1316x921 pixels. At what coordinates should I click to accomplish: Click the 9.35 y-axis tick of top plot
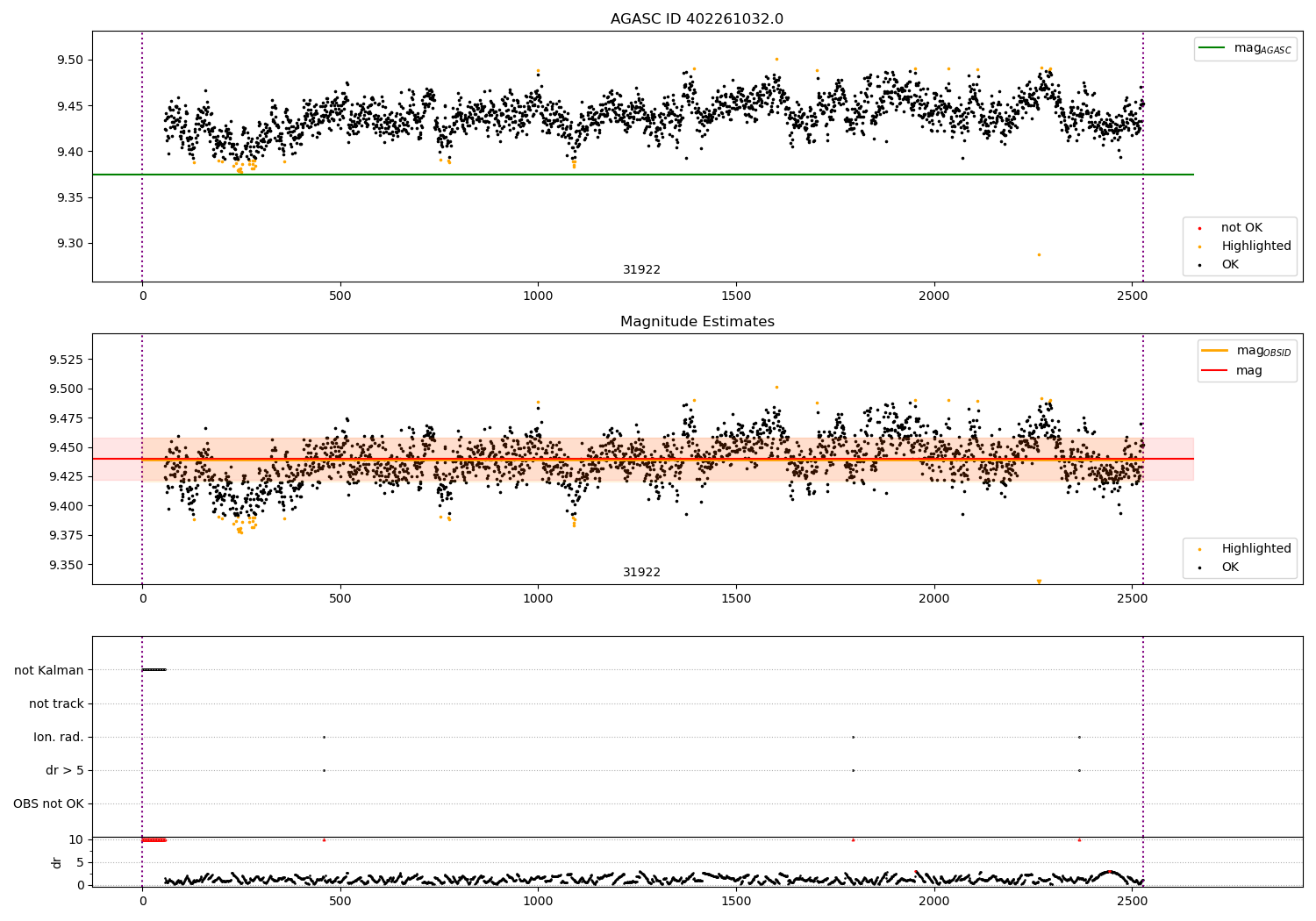72,197
